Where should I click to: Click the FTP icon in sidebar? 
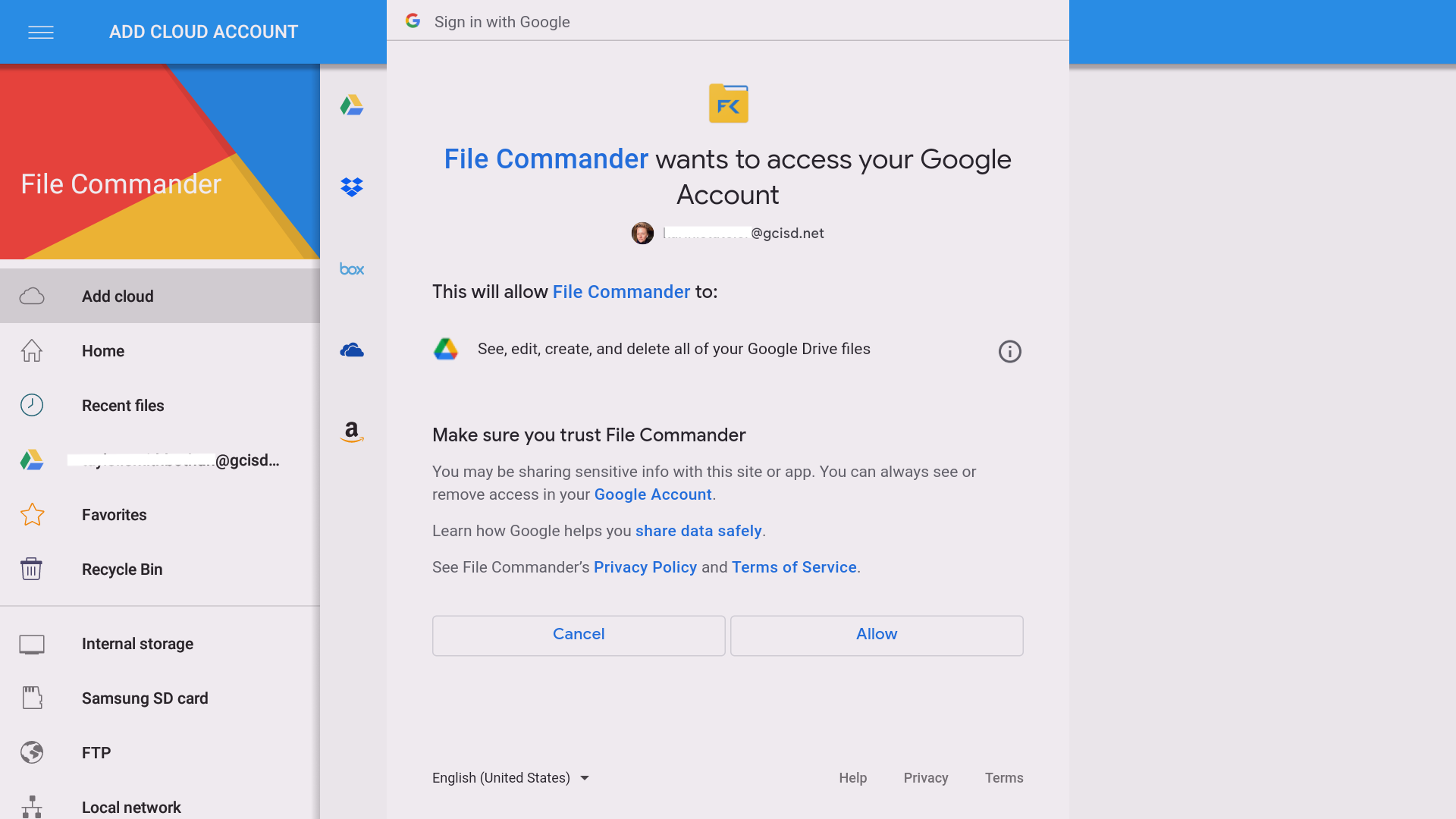[x=32, y=752]
